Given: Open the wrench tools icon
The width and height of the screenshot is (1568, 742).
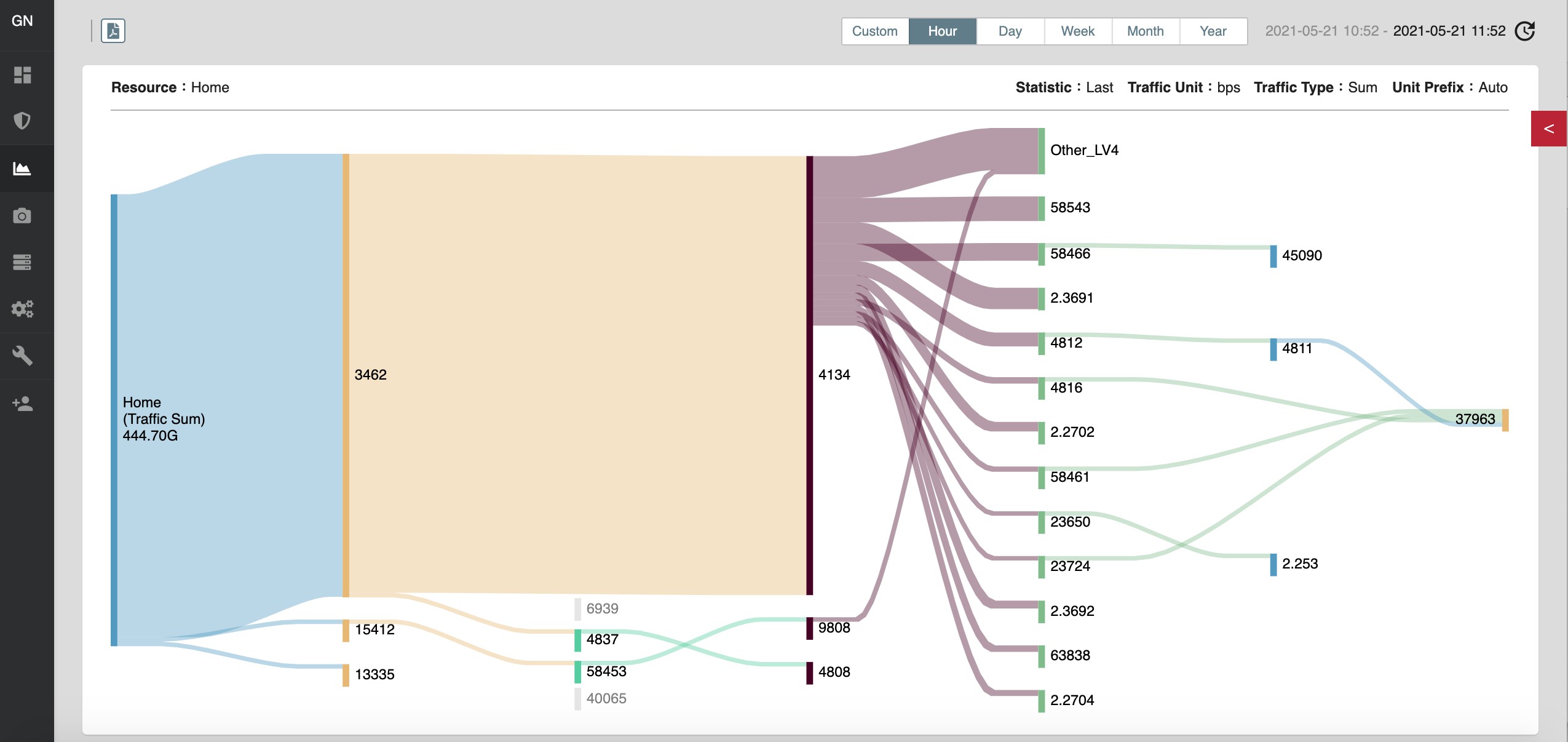Looking at the screenshot, I should tap(22, 356).
